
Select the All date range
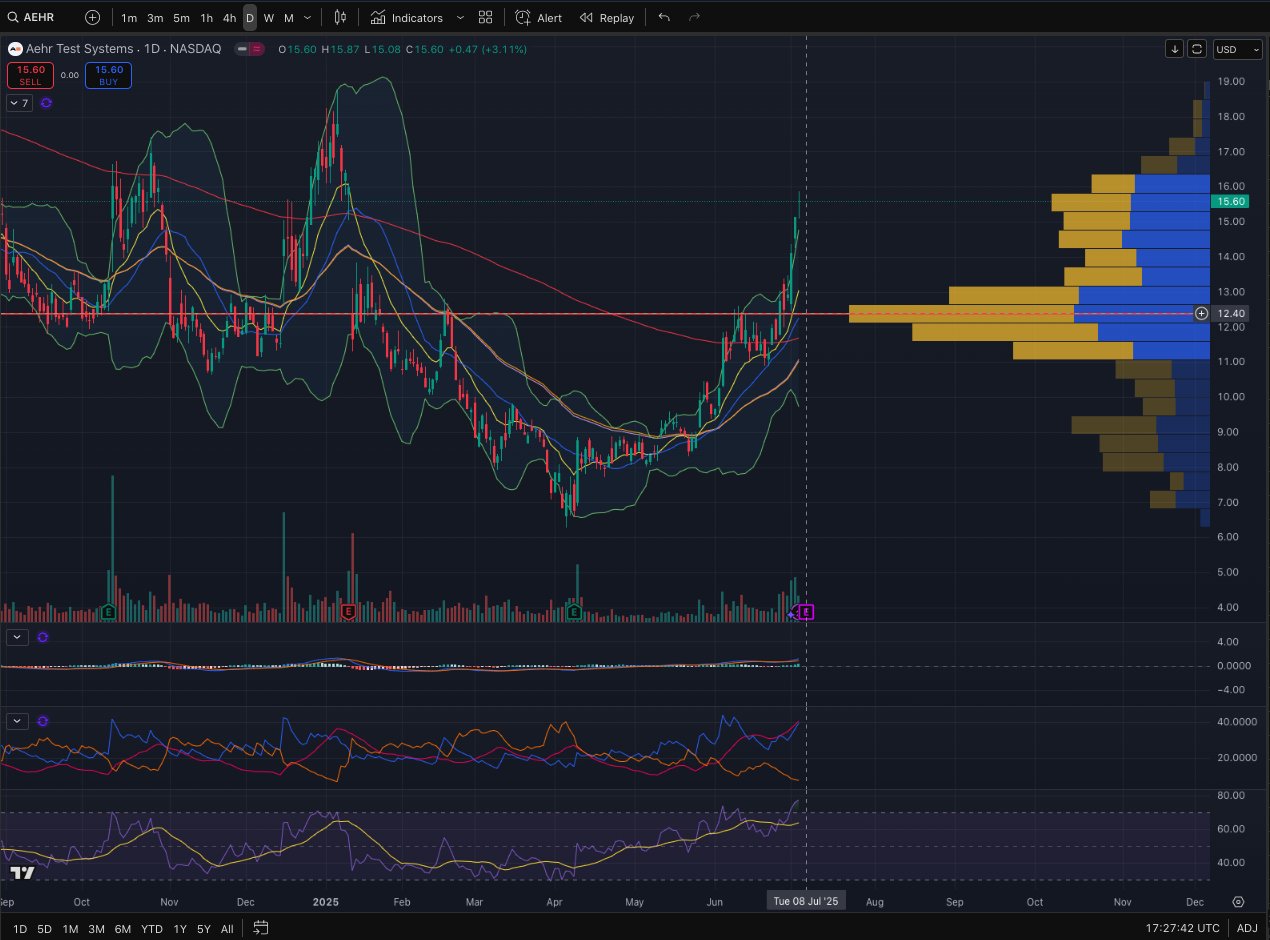point(227,929)
